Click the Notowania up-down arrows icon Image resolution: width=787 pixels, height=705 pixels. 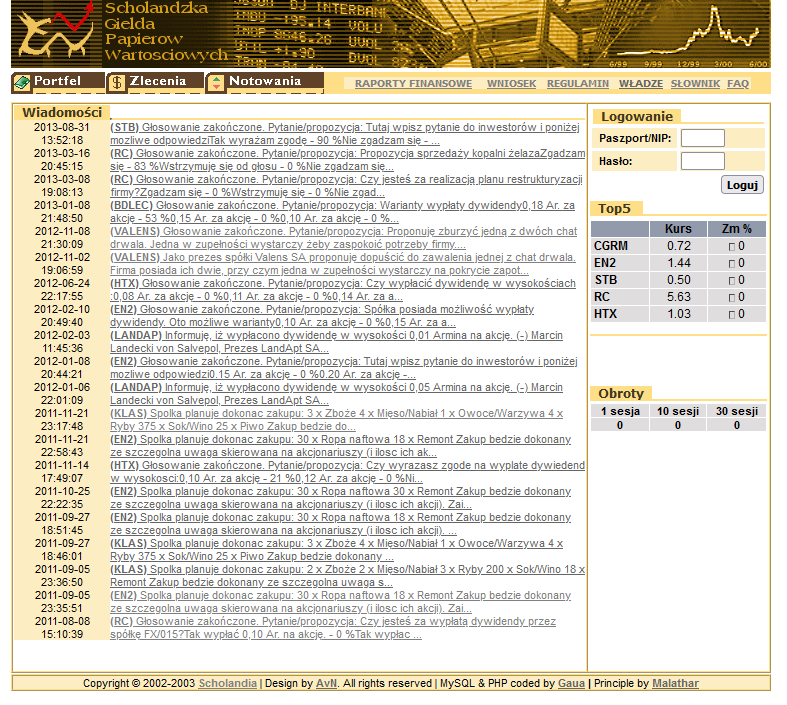pyautogui.click(x=216, y=82)
